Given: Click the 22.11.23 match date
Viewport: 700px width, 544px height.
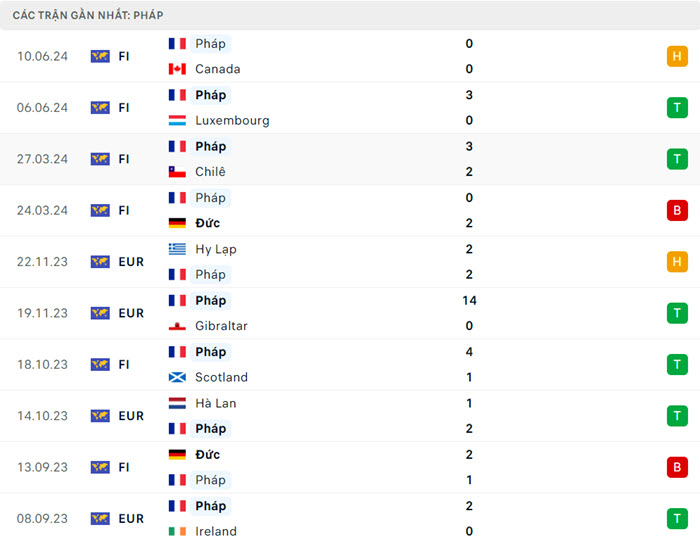Looking at the screenshot, I should (42, 262).
